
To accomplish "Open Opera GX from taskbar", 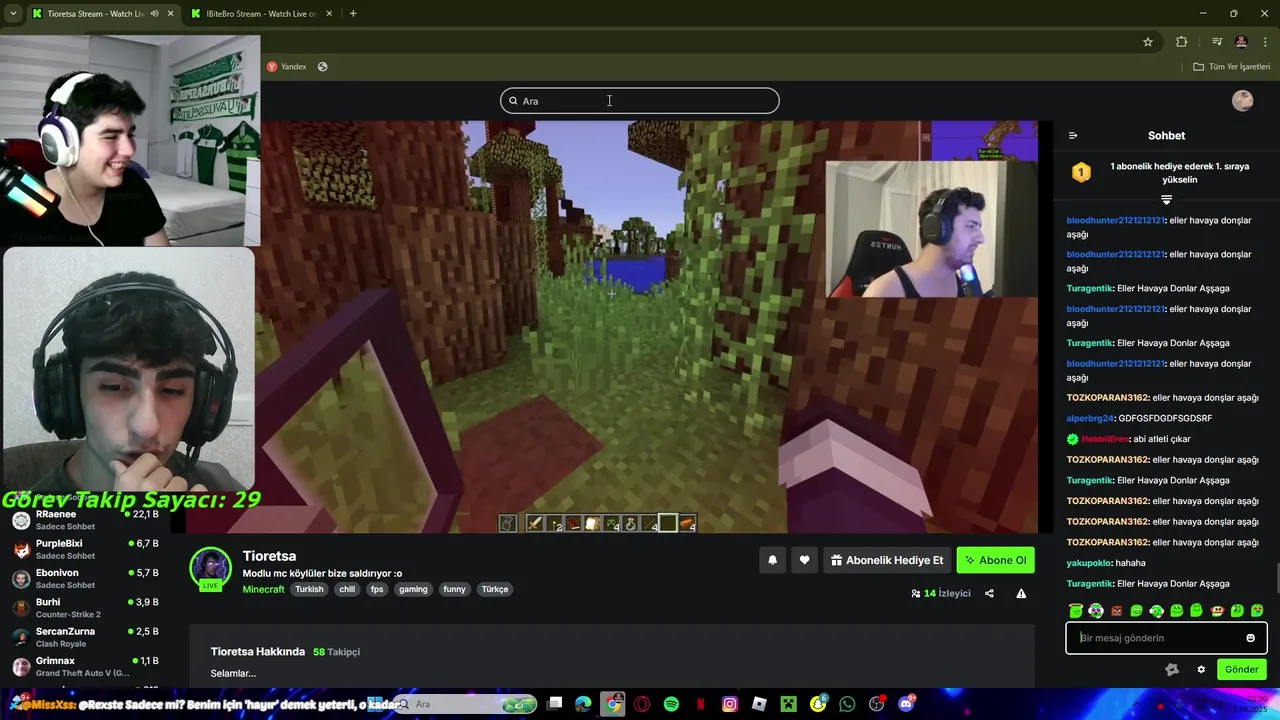I will (x=642, y=704).
